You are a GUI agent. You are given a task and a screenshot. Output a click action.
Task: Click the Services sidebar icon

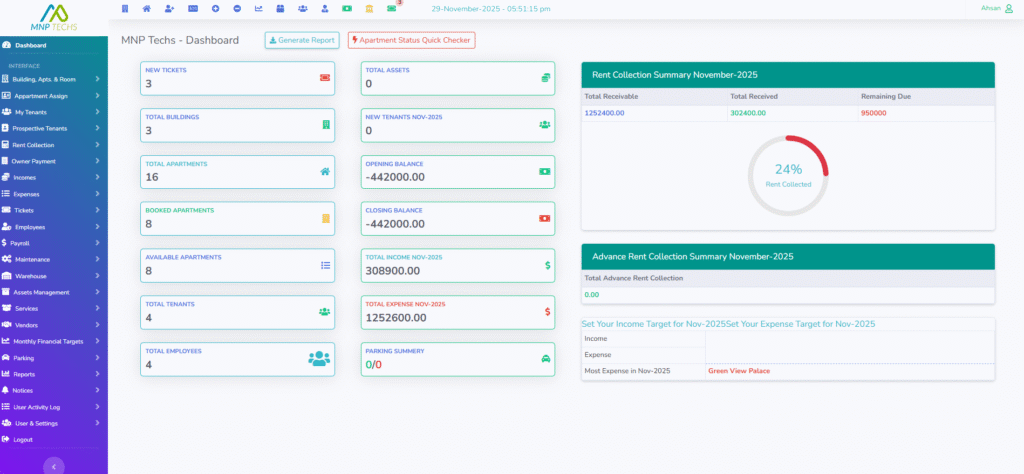tap(7, 308)
